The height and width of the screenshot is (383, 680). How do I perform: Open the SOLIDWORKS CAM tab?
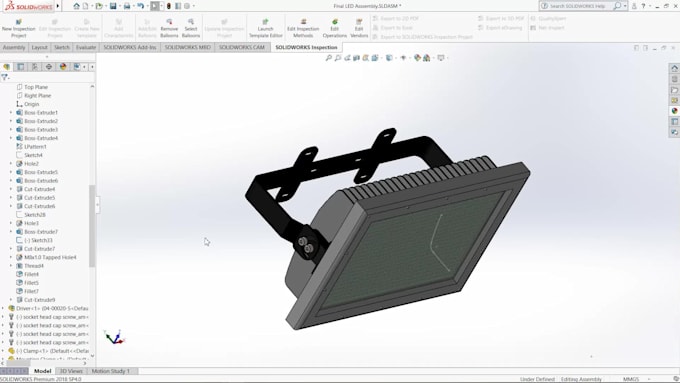[242, 47]
